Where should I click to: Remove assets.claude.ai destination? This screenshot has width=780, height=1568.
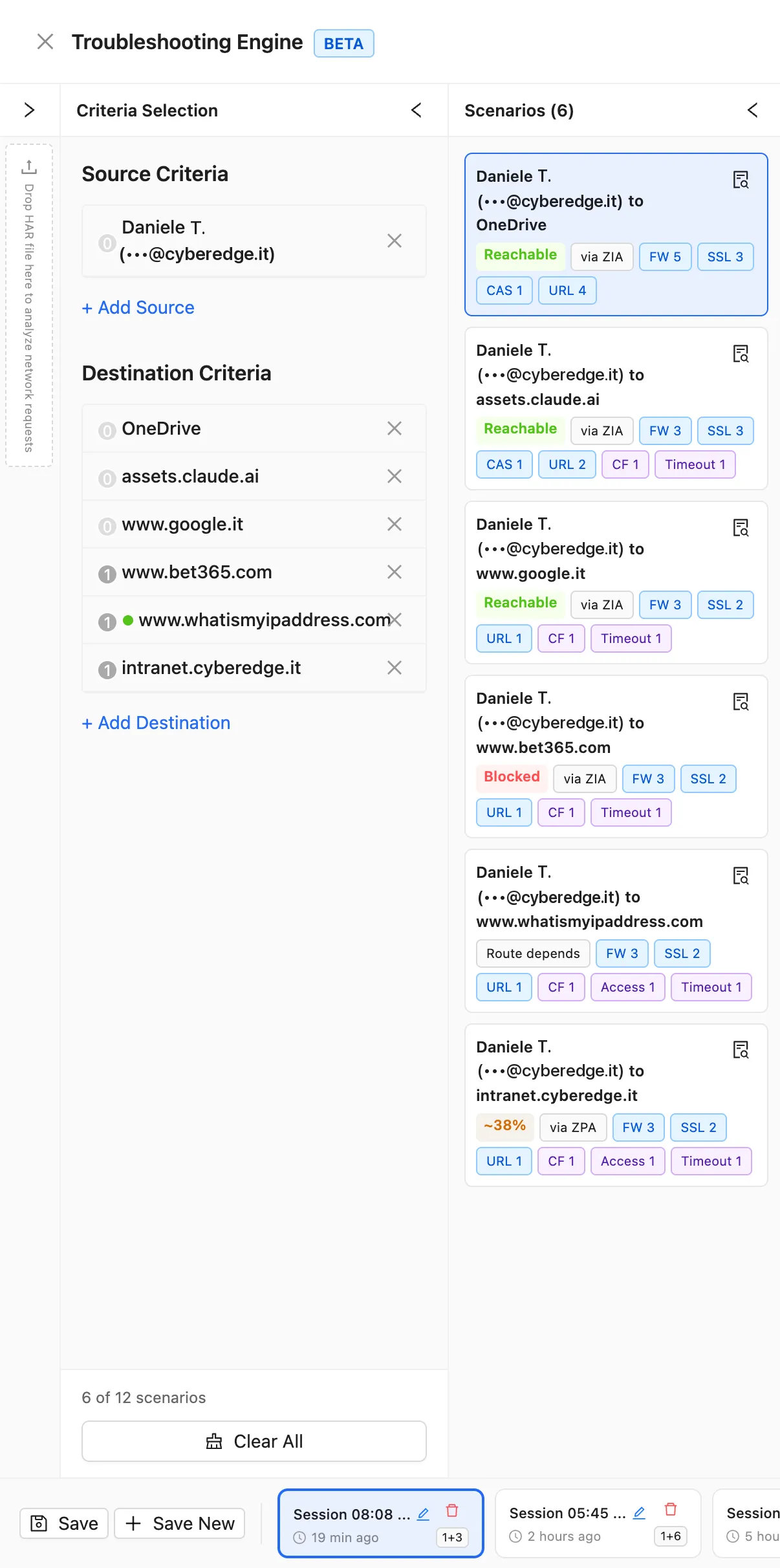[x=395, y=476]
